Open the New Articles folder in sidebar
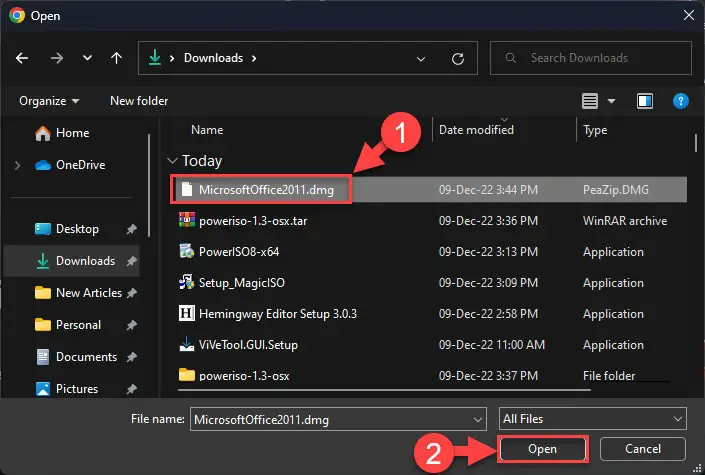705x475 pixels. pos(78,293)
